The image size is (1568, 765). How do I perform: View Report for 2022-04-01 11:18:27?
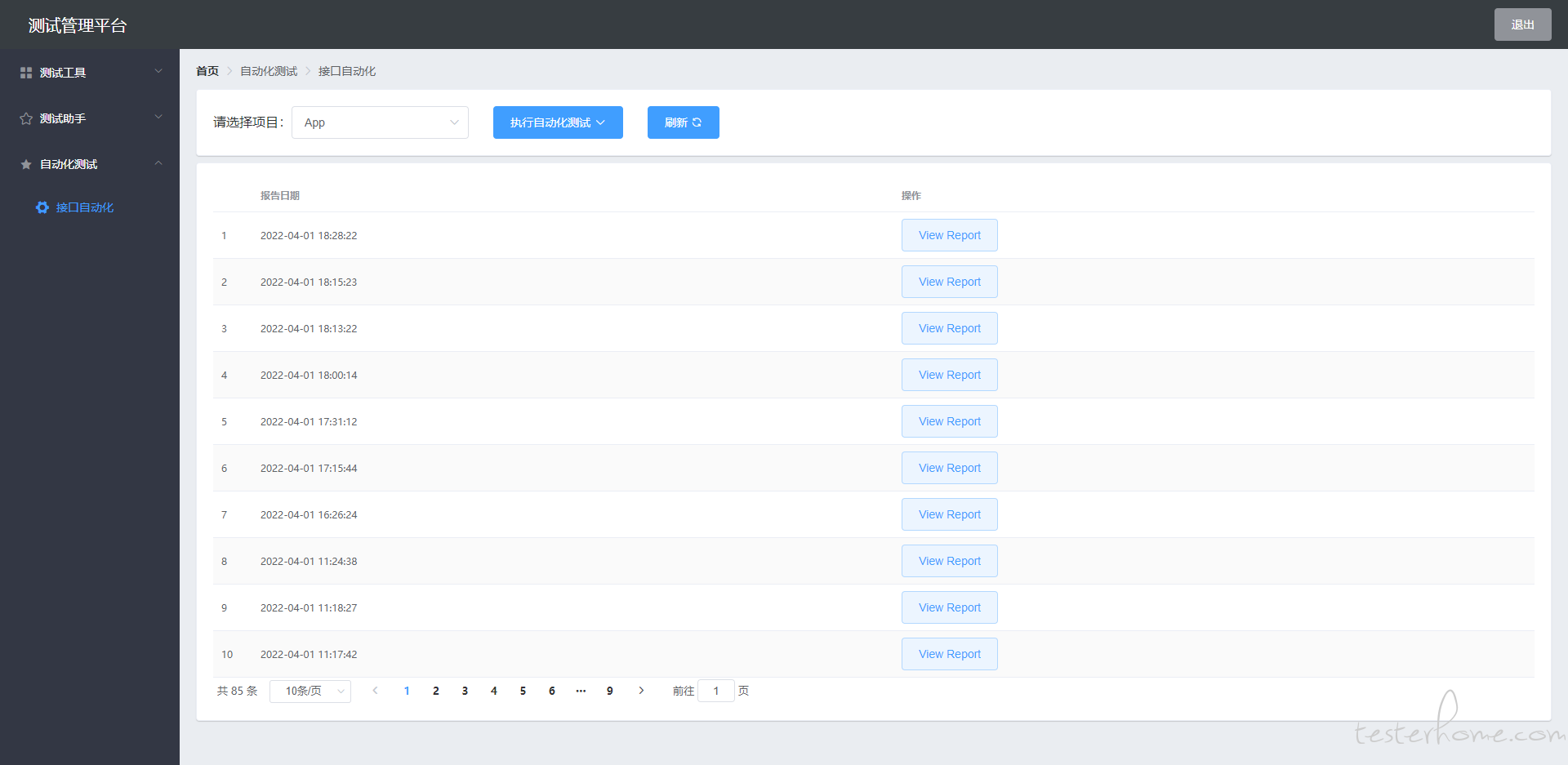950,607
